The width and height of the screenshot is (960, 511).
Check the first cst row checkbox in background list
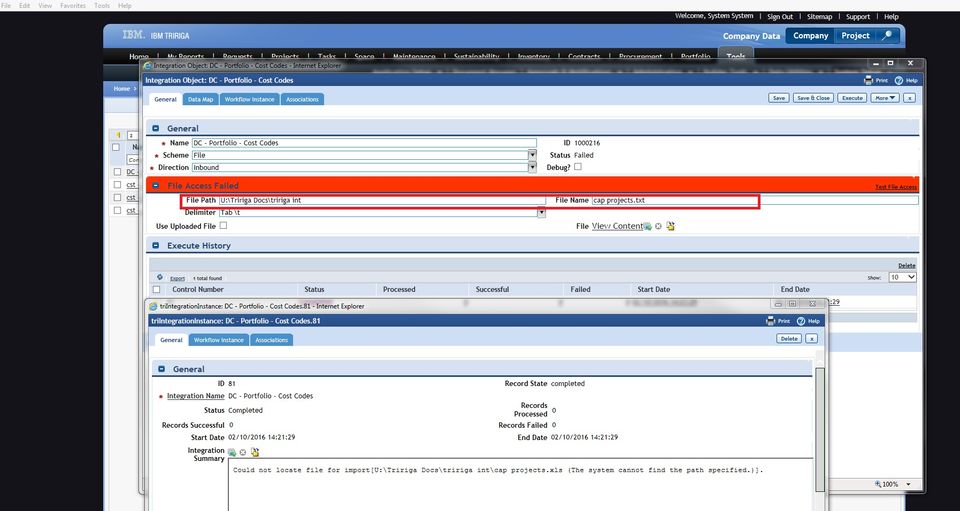117,184
